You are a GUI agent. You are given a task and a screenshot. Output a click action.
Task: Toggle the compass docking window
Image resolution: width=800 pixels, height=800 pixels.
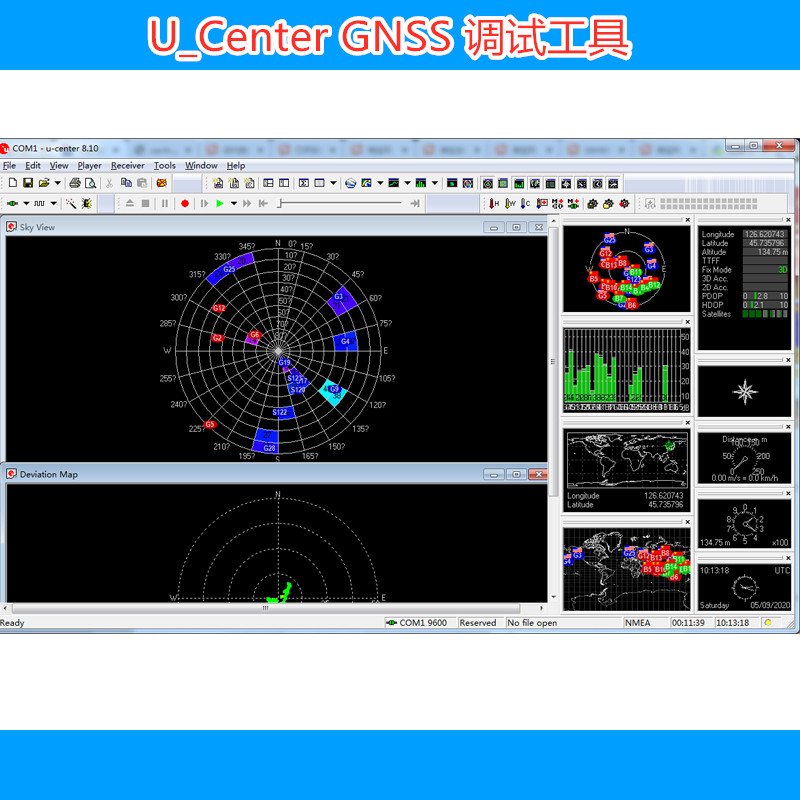566,183
